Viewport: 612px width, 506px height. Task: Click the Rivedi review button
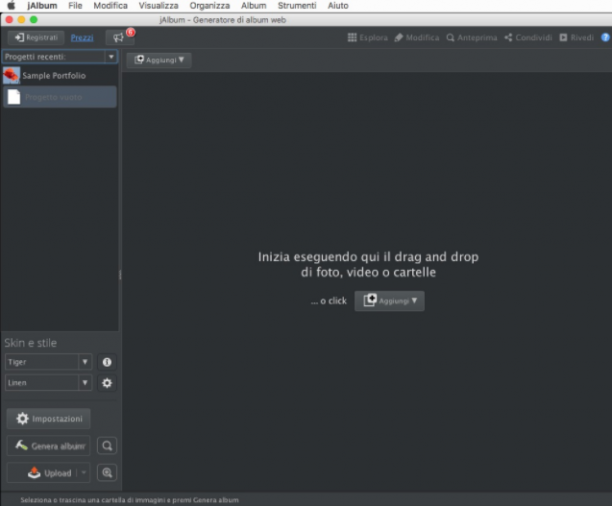[x=576, y=37]
